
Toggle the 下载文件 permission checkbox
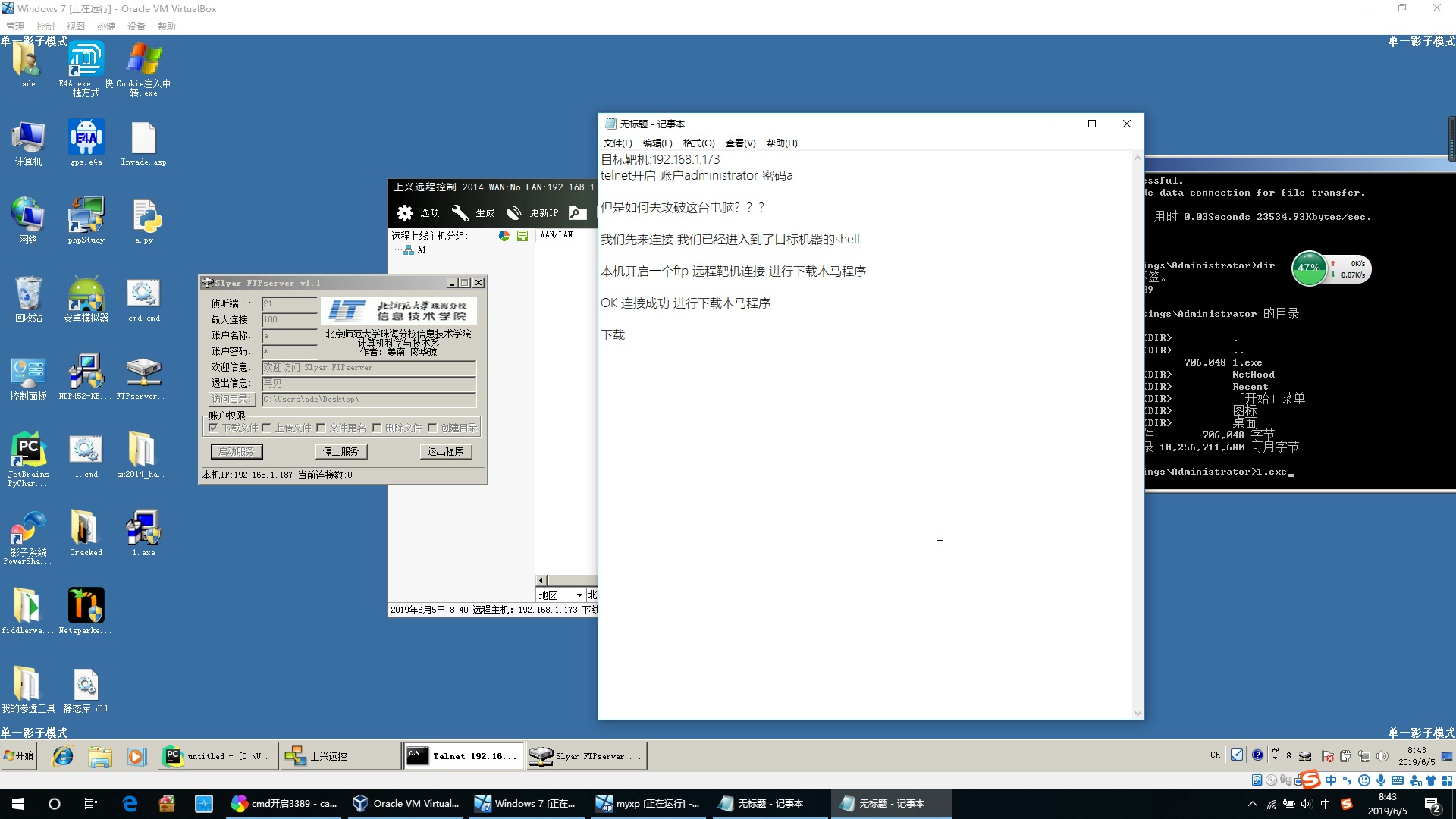coord(214,428)
